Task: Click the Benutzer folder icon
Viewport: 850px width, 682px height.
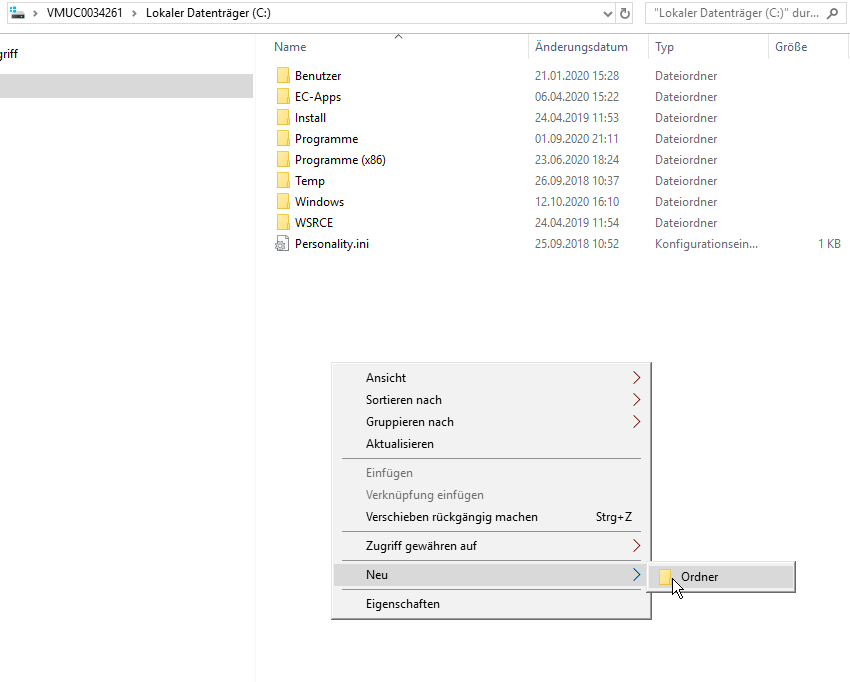Action: pyautogui.click(x=283, y=75)
